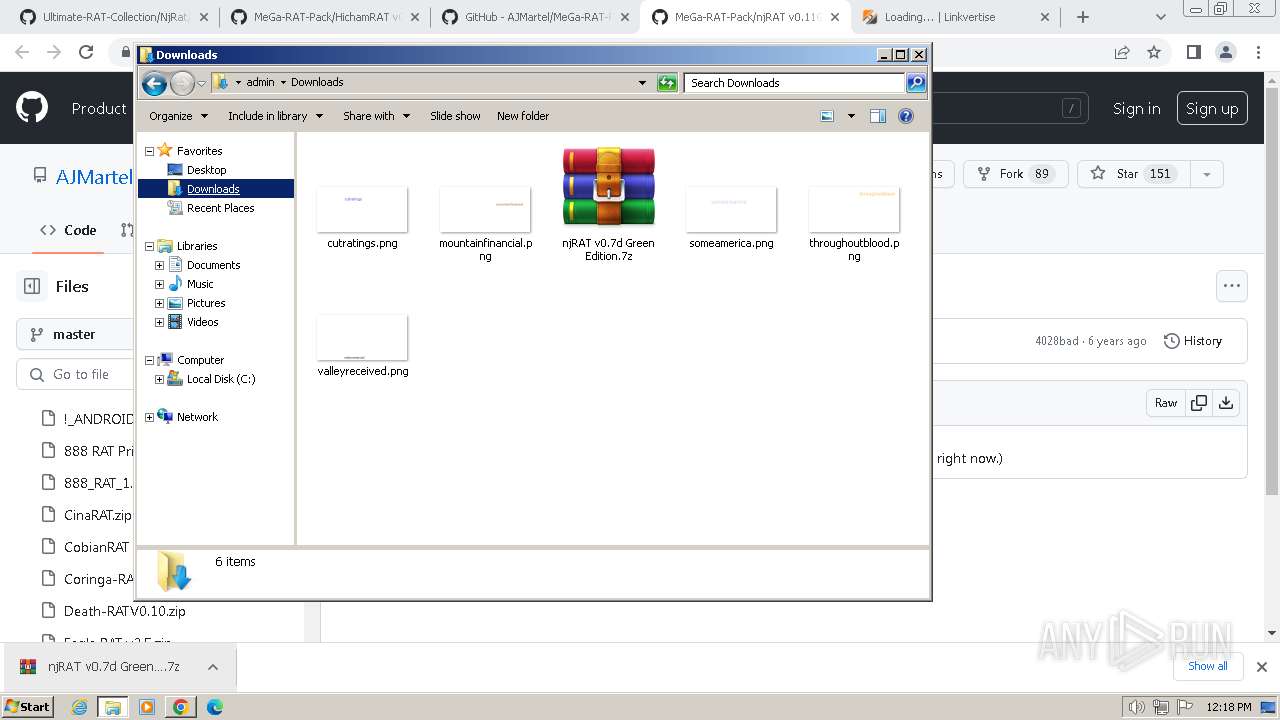The height and width of the screenshot is (720, 1280).
Task: Open the recent locations dropdown arrow
Action: (201, 83)
